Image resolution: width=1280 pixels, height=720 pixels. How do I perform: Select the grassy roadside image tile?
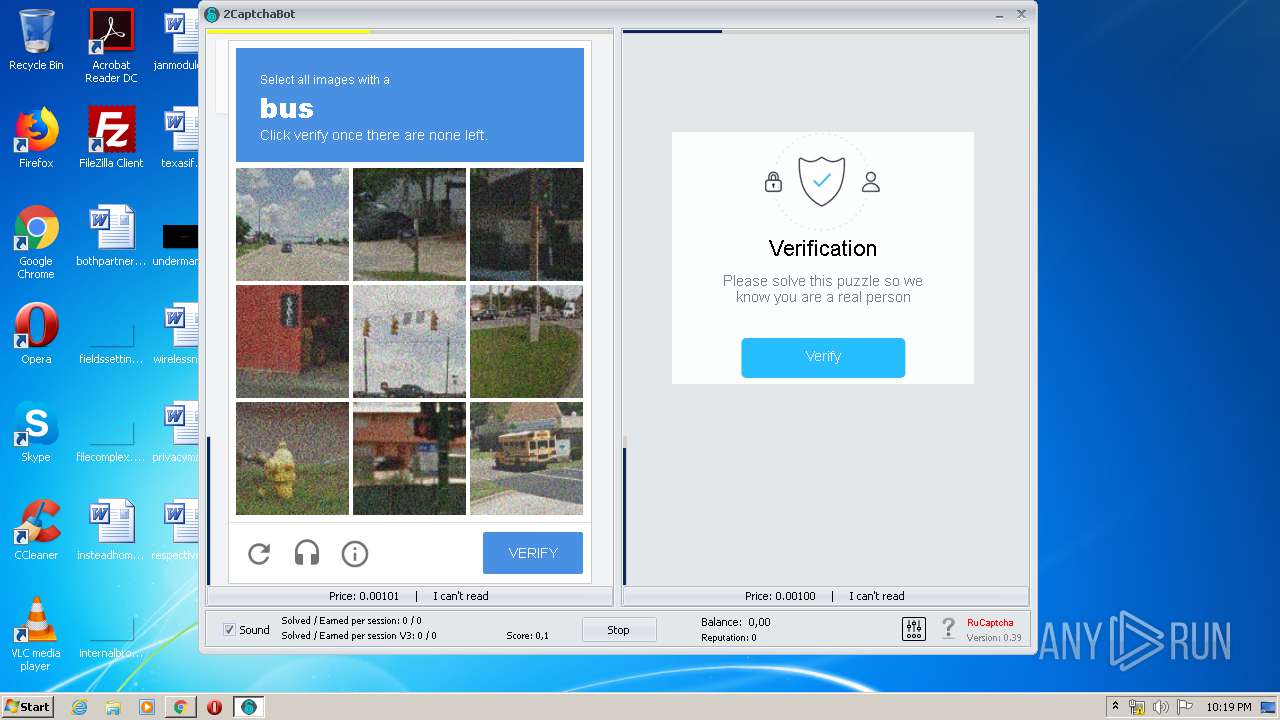pyautogui.click(x=526, y=341)
